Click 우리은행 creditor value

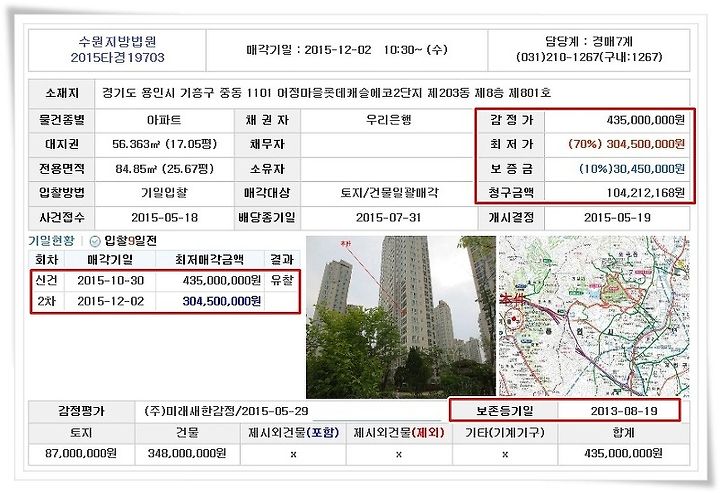[x=388, y=120]
